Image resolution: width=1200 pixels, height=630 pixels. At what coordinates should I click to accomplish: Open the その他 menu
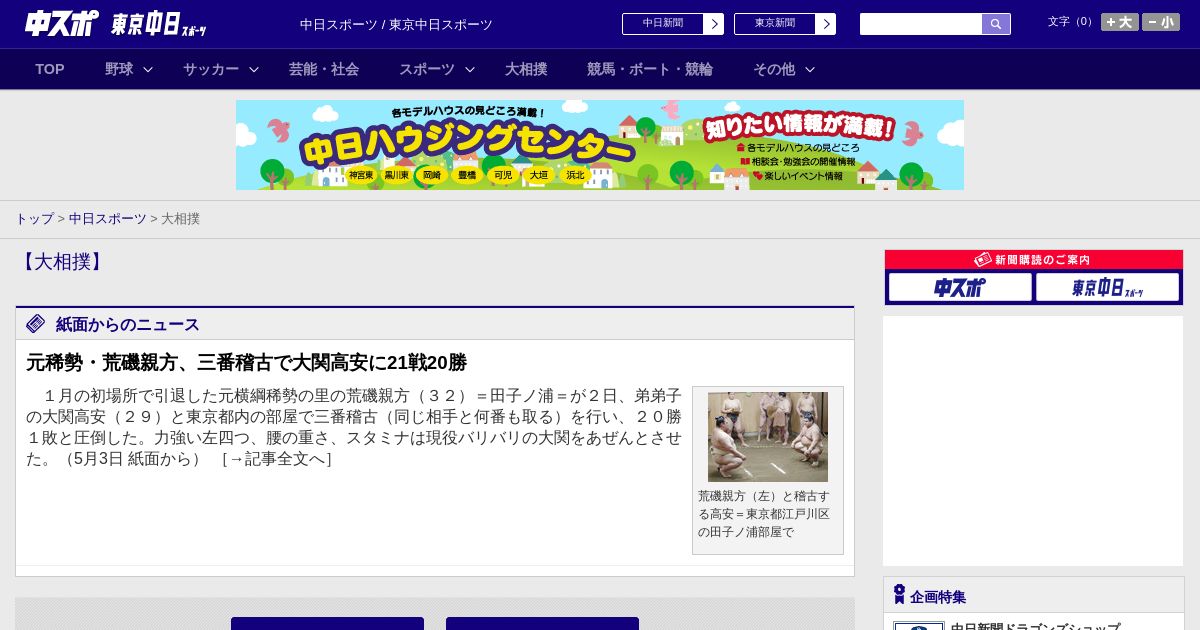tap(774, 69)
